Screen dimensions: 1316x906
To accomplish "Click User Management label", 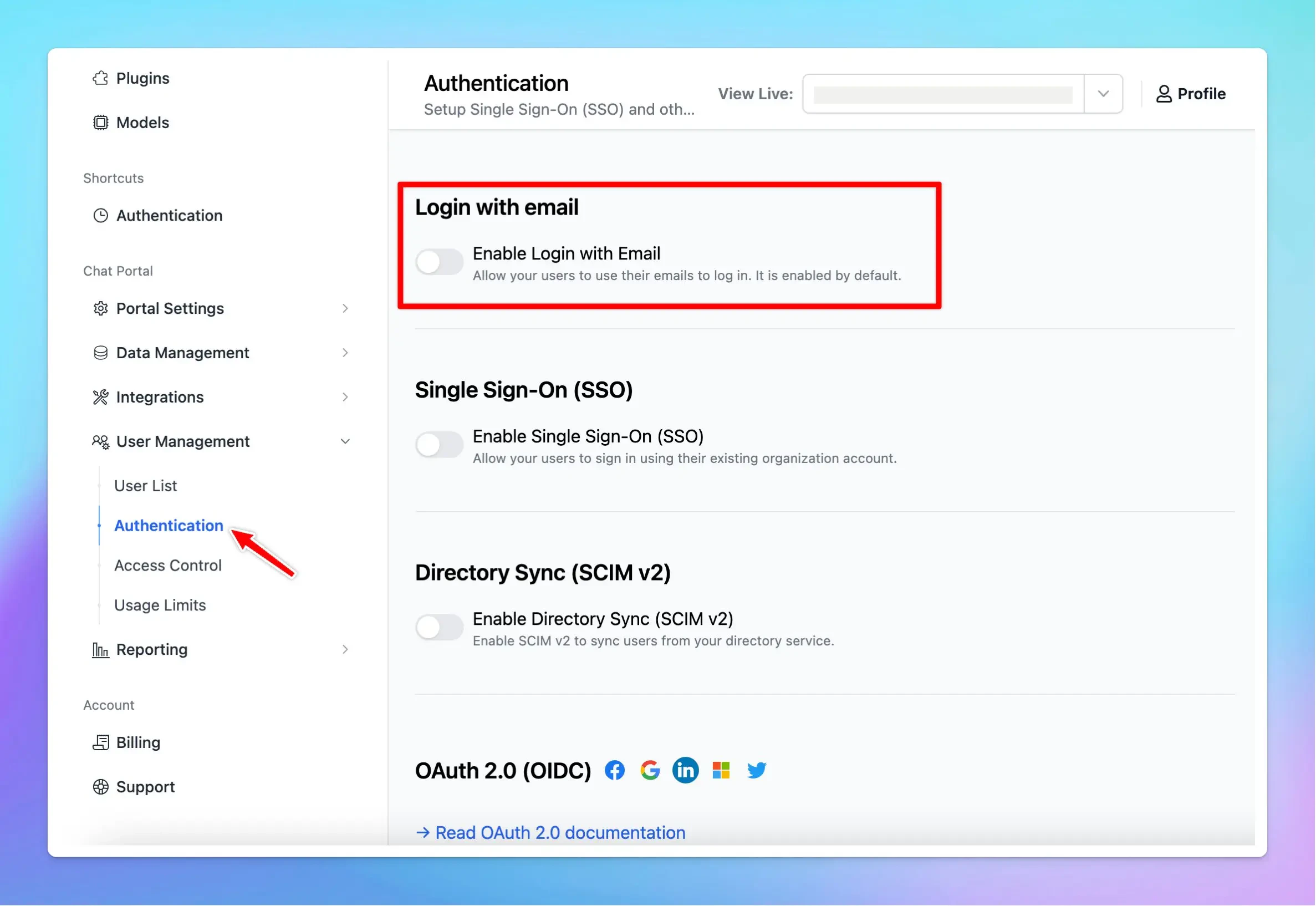I will pyautogui.click(x=183, y=442).
